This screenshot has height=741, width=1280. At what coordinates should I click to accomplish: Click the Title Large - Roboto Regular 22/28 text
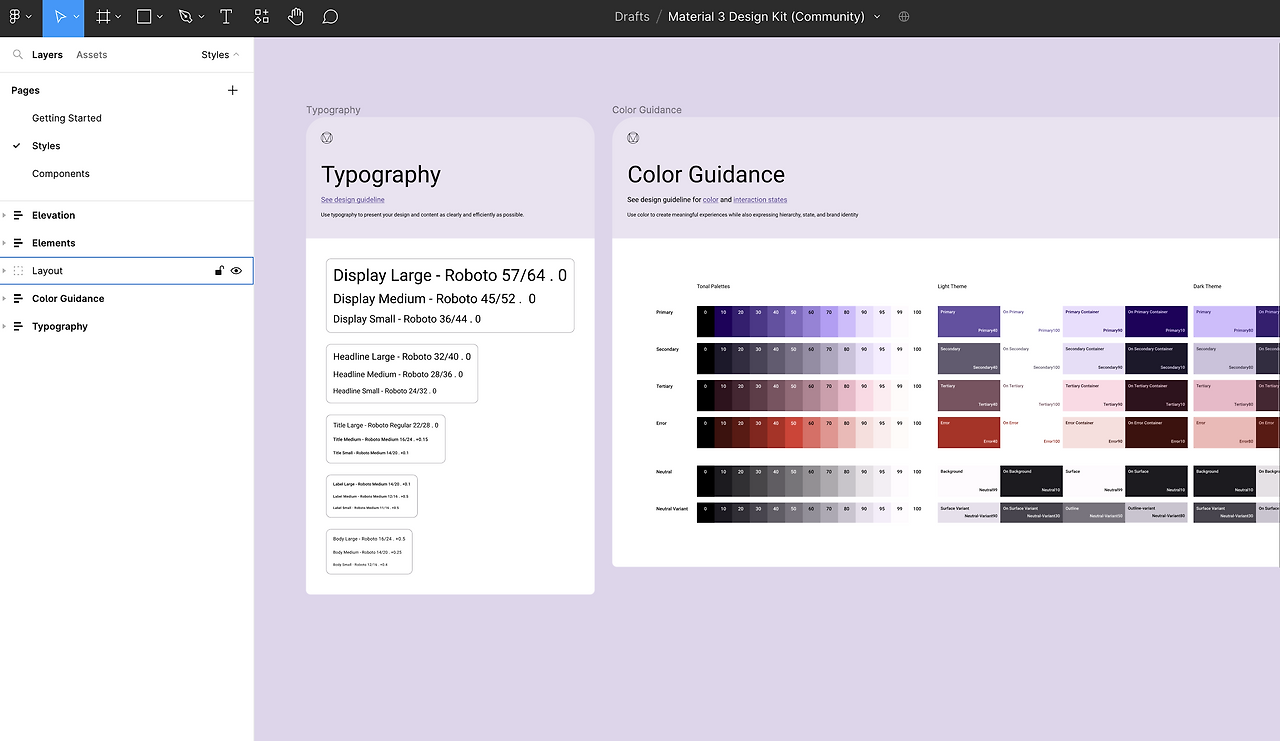[x=386, y=425]
